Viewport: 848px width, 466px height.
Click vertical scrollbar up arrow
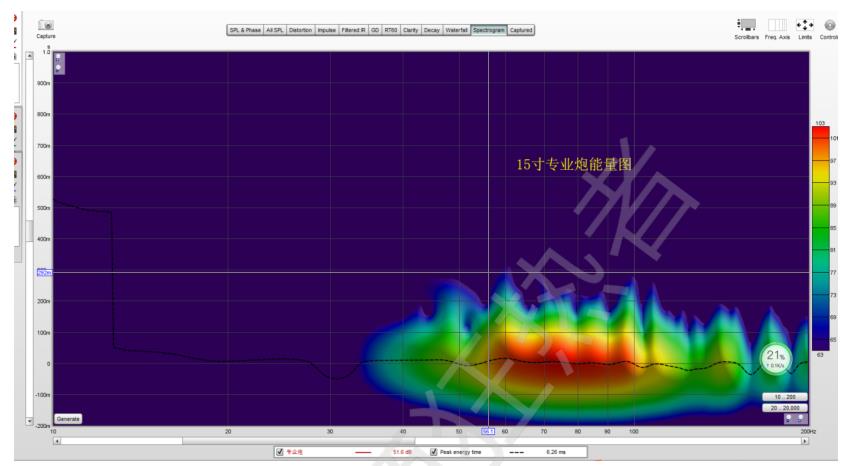[x=30, y=55]
